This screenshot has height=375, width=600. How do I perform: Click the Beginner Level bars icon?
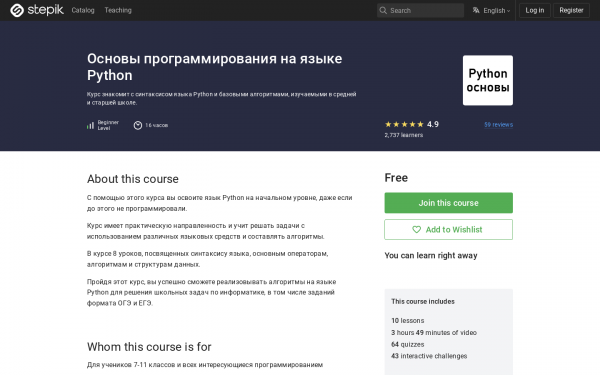point(90,125)
